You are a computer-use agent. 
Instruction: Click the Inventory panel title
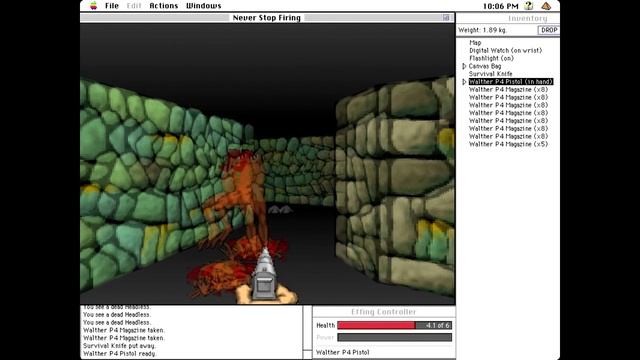click(x=527, y=18)
